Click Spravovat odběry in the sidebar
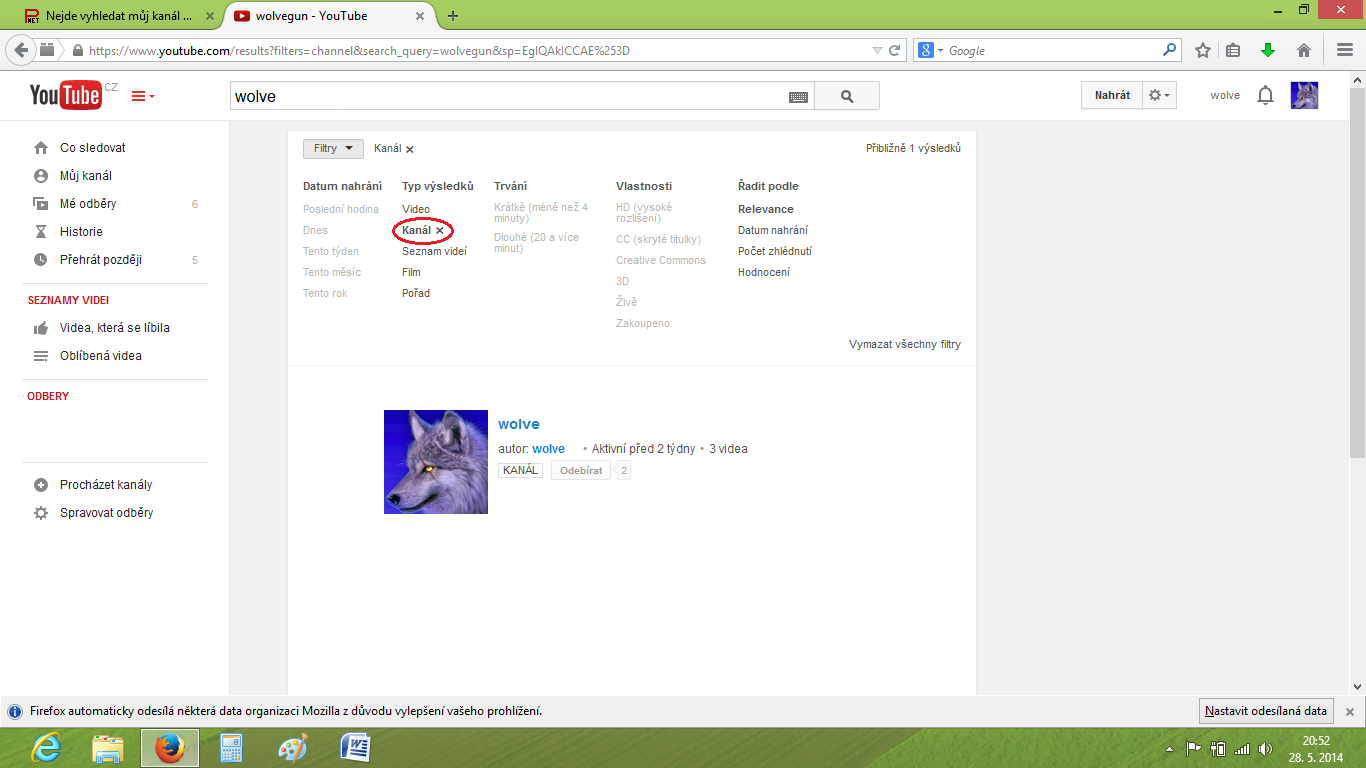 coord(107,513)
